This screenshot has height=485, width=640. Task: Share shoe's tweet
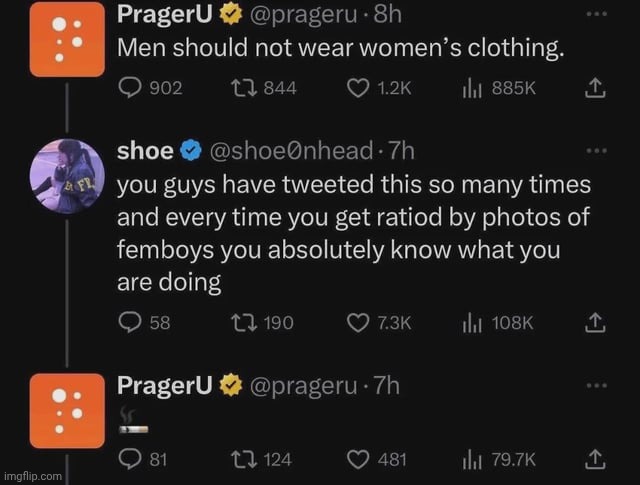[x=593, y=323]
